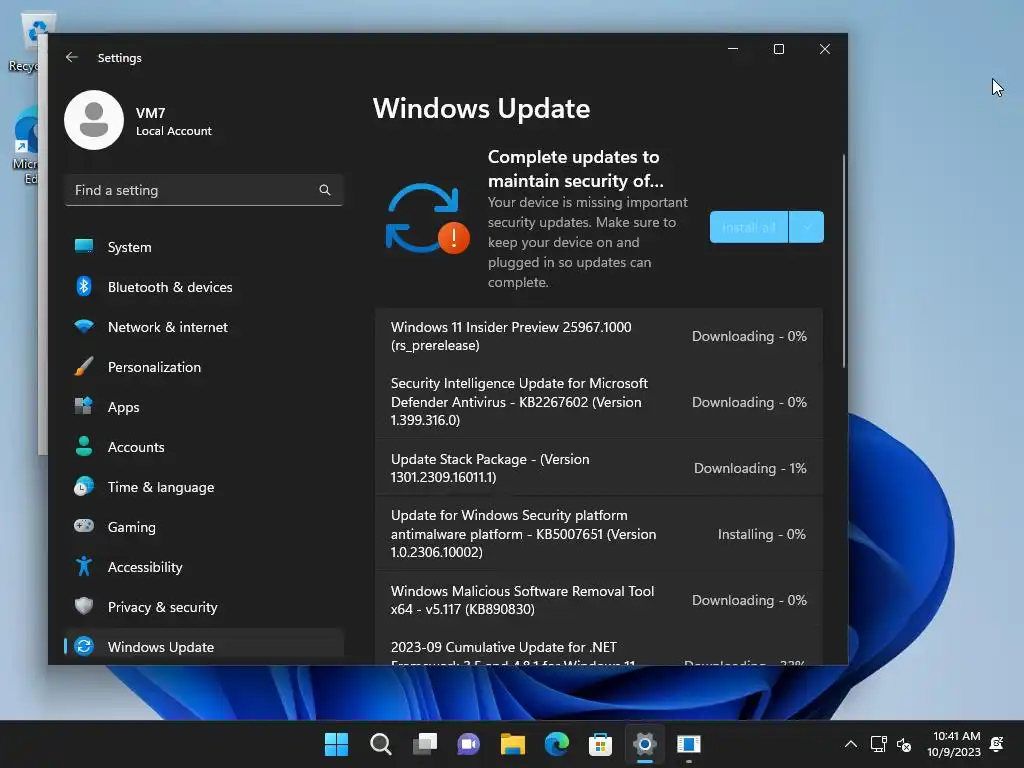Click the Settings gear on taskbar

[645, 744]
